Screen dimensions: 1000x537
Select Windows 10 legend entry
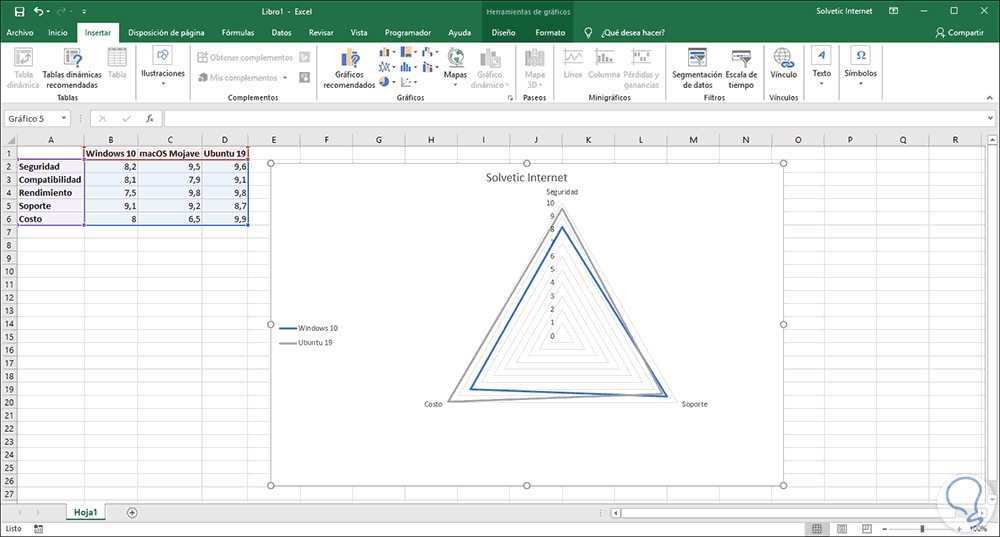point(309,328)
